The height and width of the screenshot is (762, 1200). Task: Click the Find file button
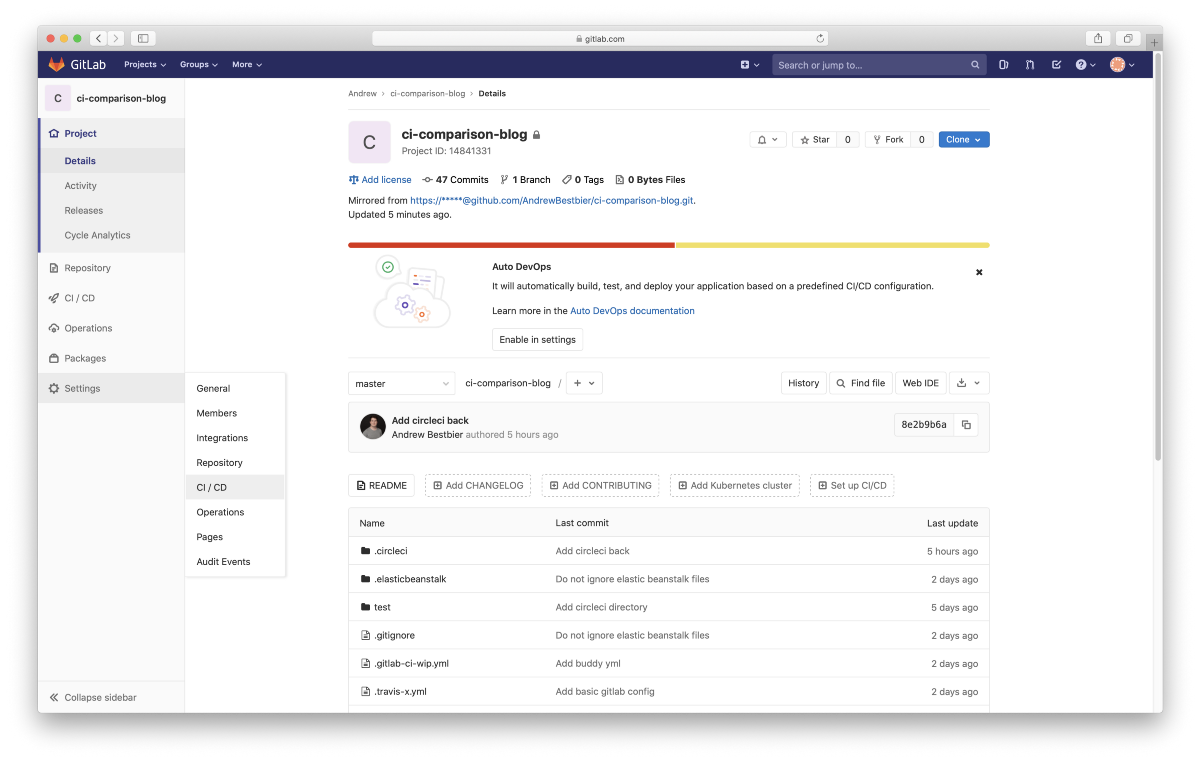(860, 383)
